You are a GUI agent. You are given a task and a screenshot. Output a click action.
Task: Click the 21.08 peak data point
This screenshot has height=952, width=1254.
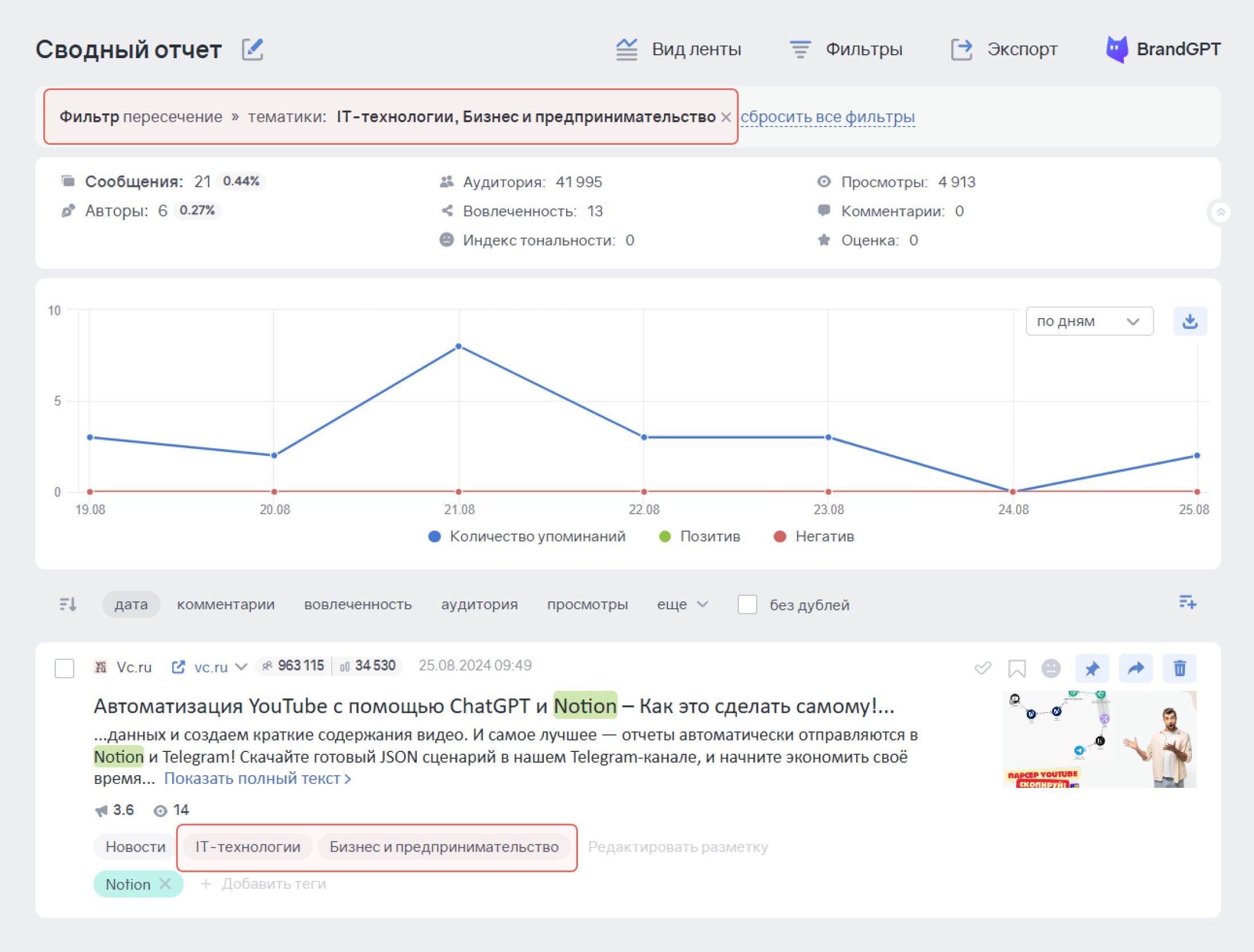pos(458,347)
